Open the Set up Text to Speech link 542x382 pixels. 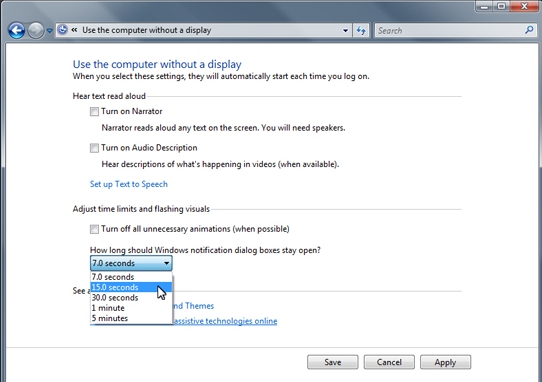click(129, 184)
